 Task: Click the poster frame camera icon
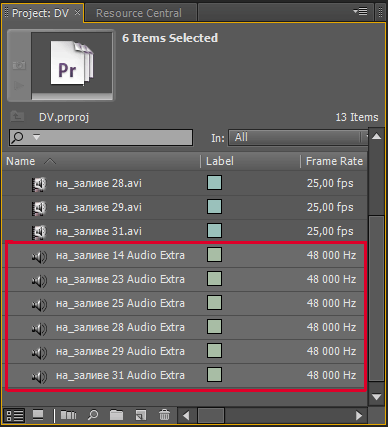pos(19,65)
